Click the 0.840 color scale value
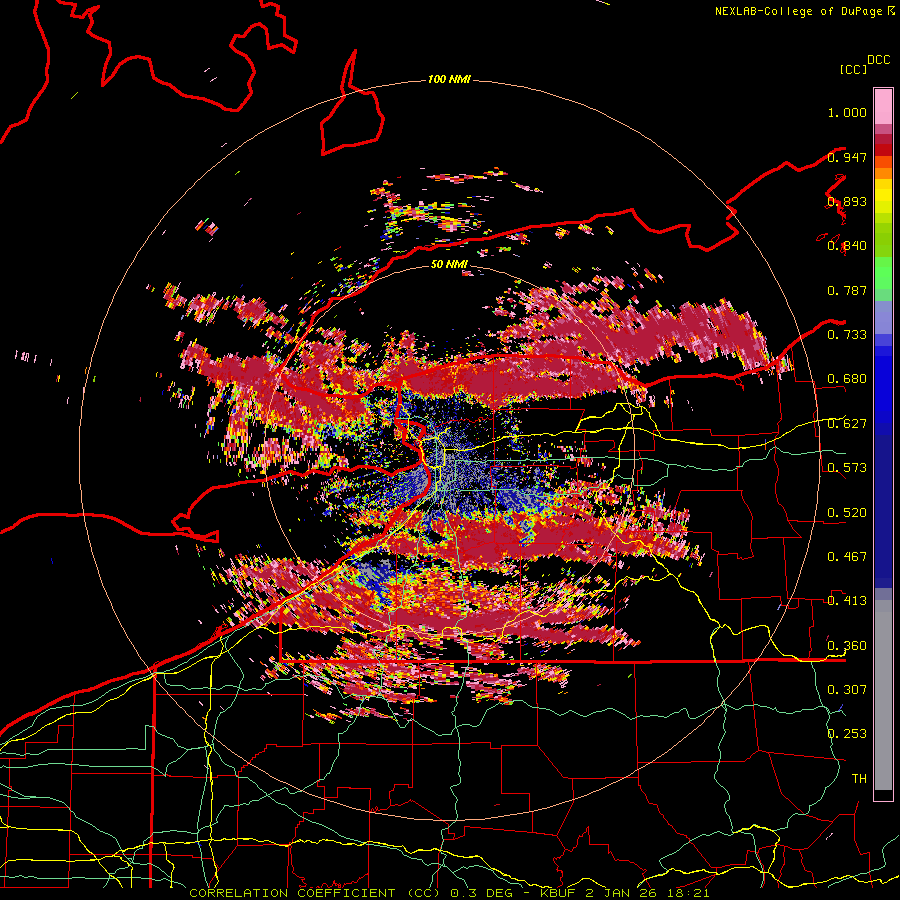Screen dimensions: 900x900 pos(847,246)
